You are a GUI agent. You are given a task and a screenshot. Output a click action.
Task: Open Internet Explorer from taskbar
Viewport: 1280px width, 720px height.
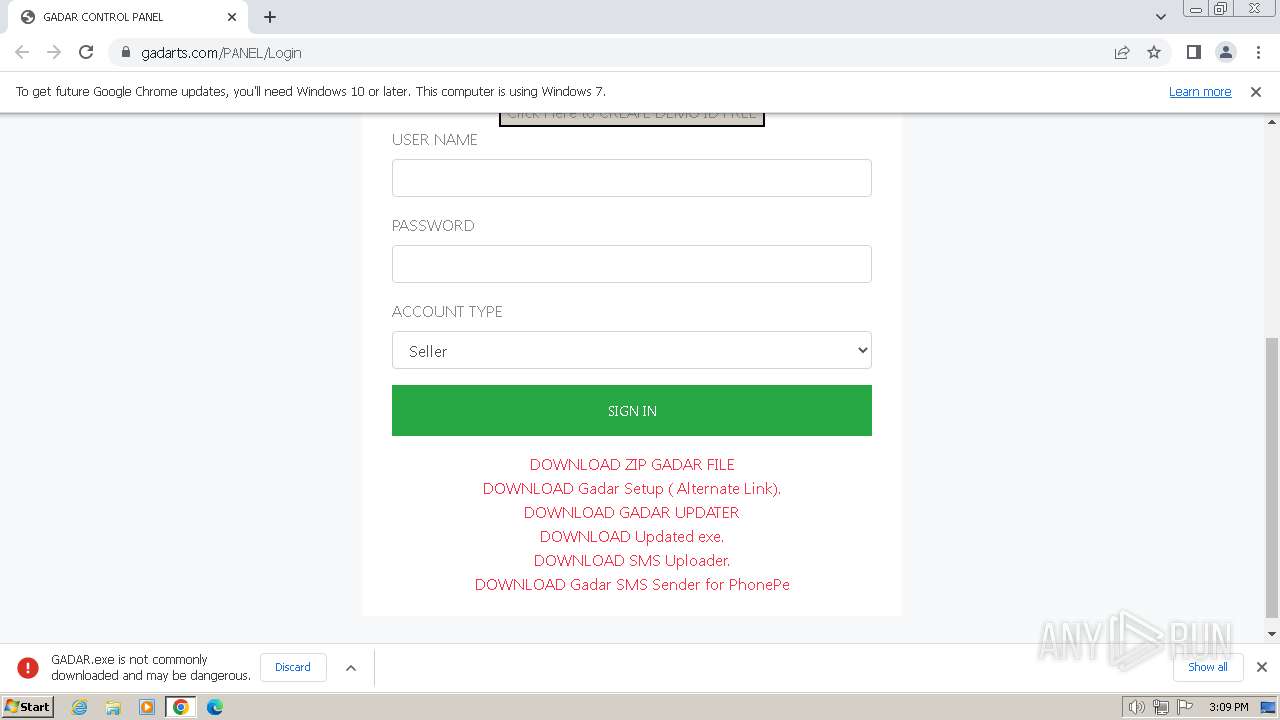point(79,706)
